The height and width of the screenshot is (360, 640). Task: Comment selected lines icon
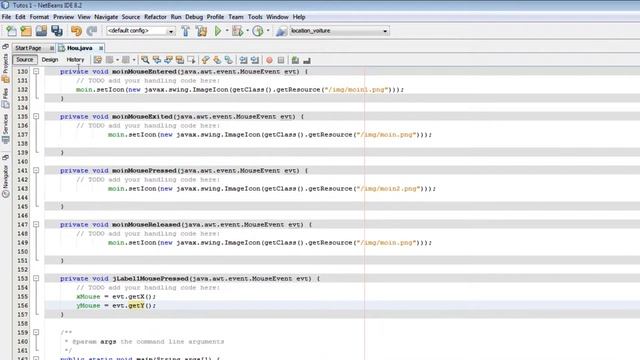click(x=295, y=60)
